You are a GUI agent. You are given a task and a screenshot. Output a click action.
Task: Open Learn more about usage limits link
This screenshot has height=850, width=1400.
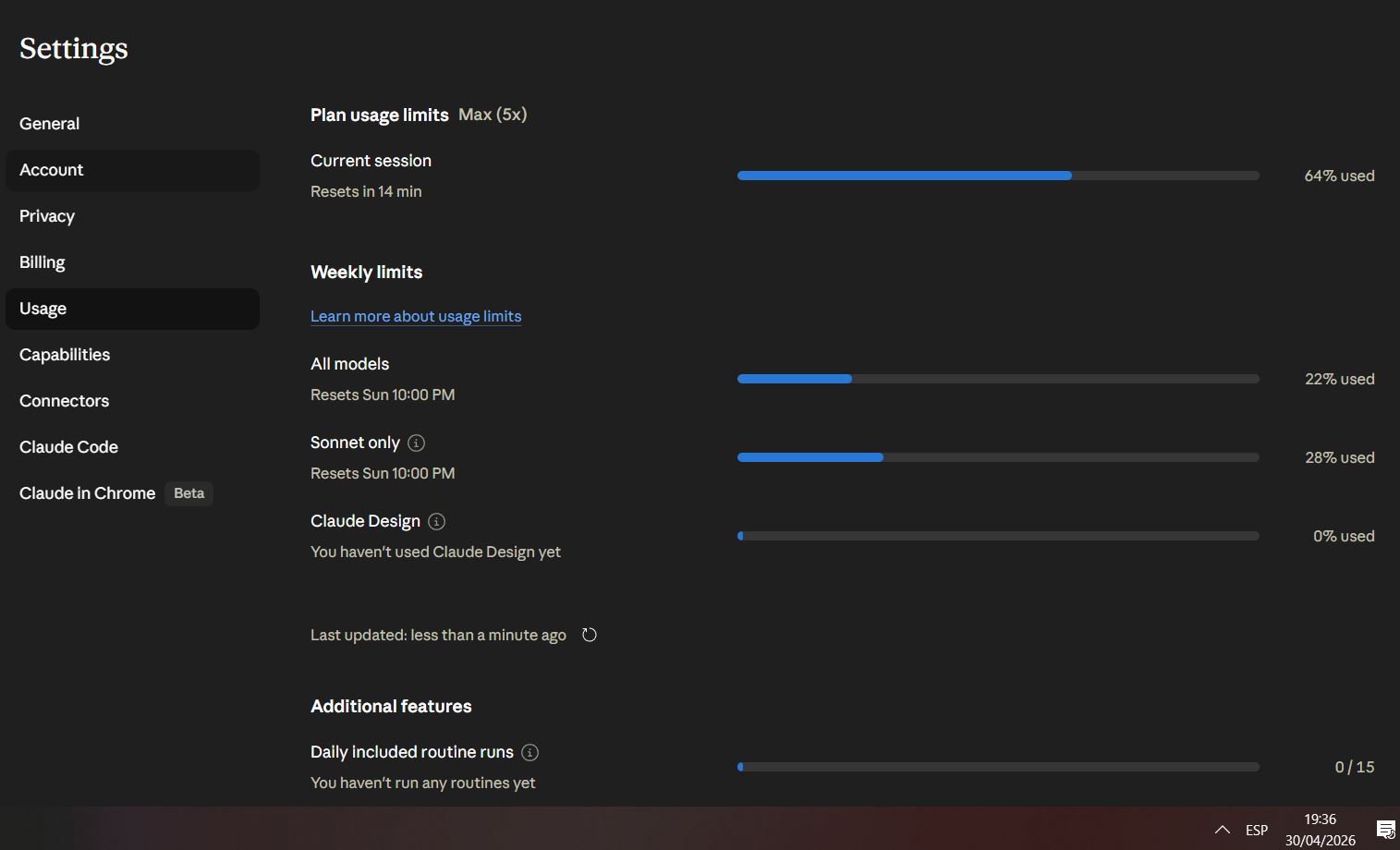pyautogui.click(x=416, y=316)
